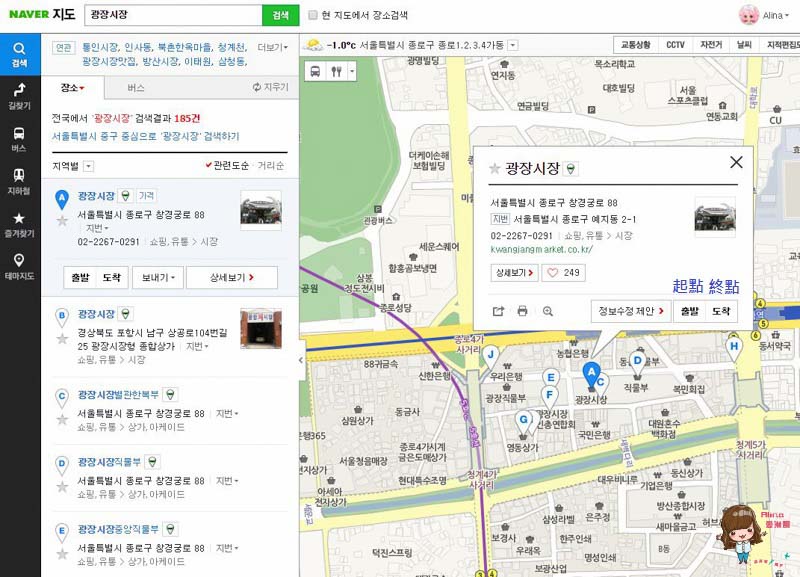The image size is (800, 577).
Task: Star the popup's 광장시장 as favorite
Action: click(x=494, y=168)
